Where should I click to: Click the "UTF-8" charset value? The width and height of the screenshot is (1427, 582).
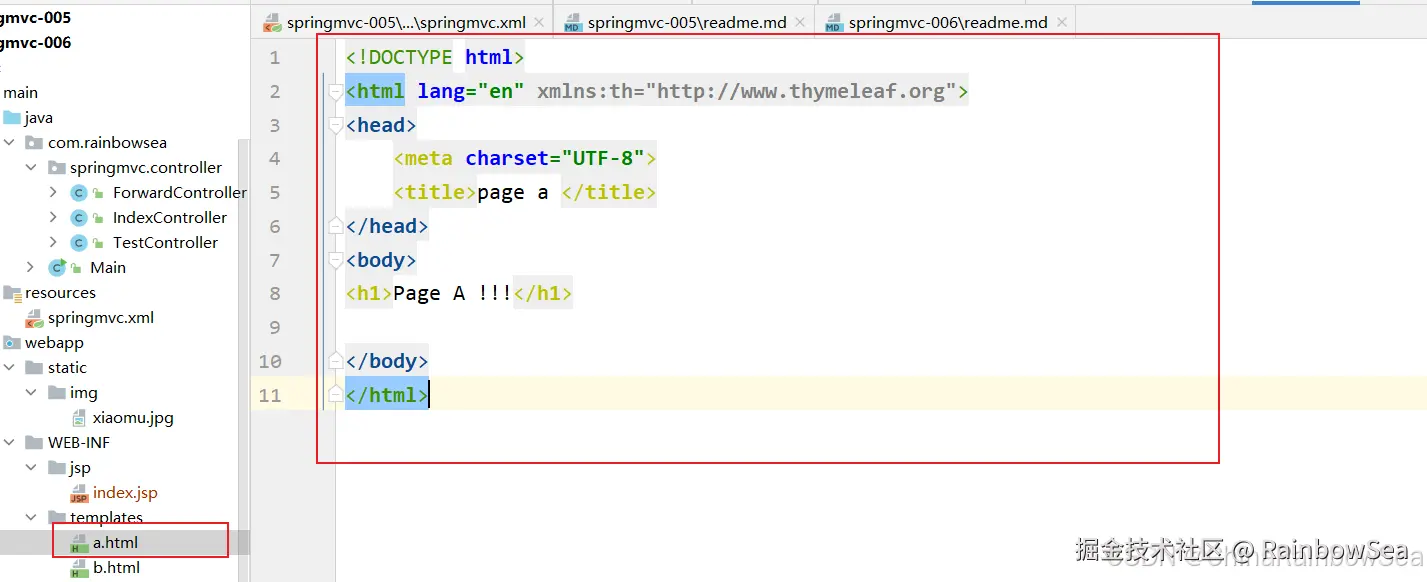click(602, 158)
